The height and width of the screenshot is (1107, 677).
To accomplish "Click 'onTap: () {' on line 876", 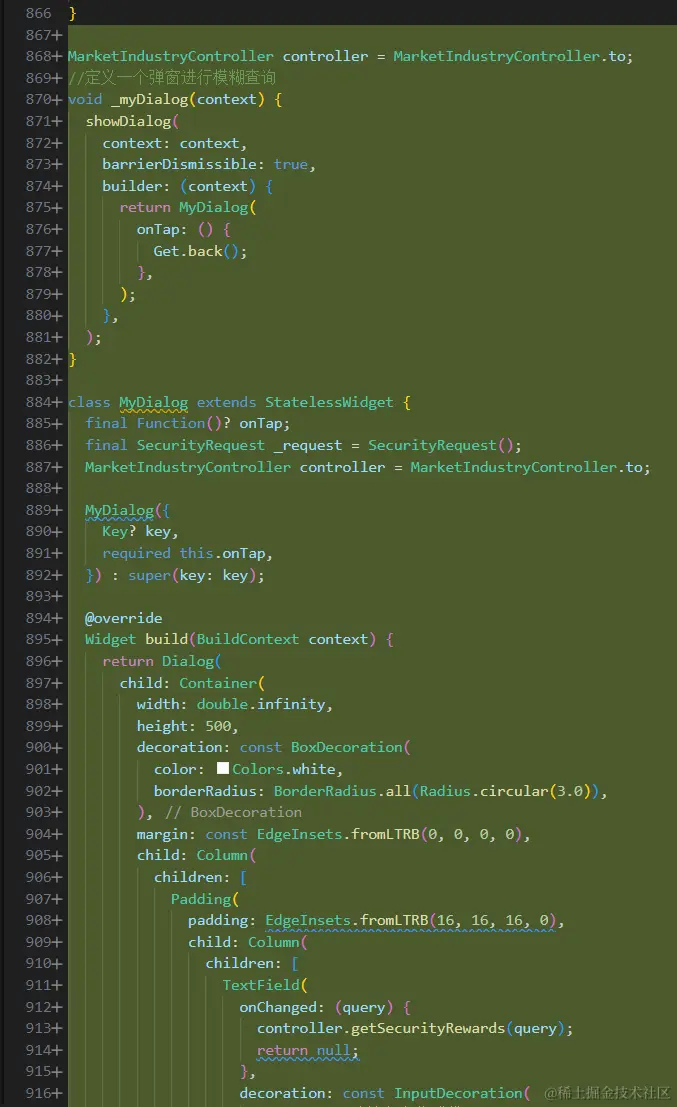I will pyautogui.click(x=184, y=229).
